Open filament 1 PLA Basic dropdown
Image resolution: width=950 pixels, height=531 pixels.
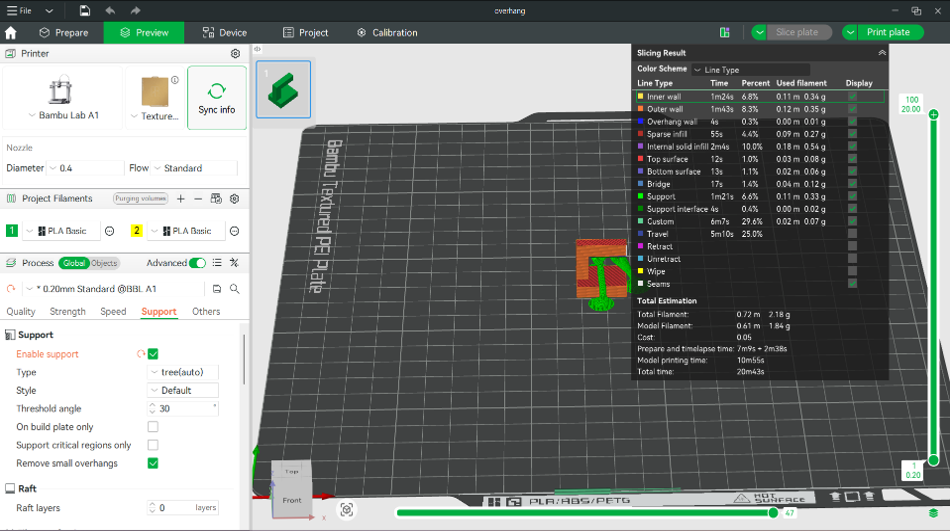(x=62, y=231)
